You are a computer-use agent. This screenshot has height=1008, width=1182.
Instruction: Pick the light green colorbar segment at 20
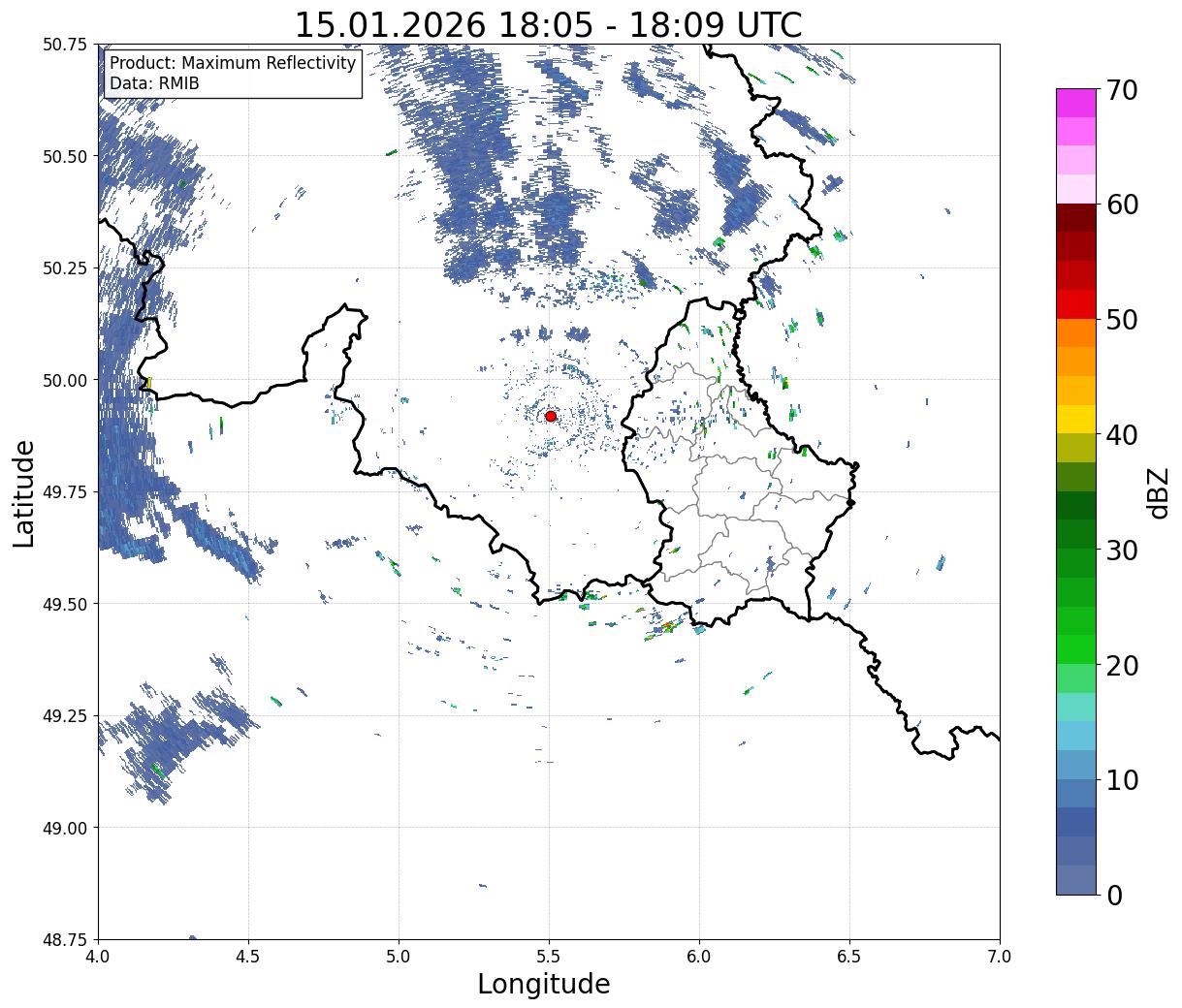point(1076,677)
